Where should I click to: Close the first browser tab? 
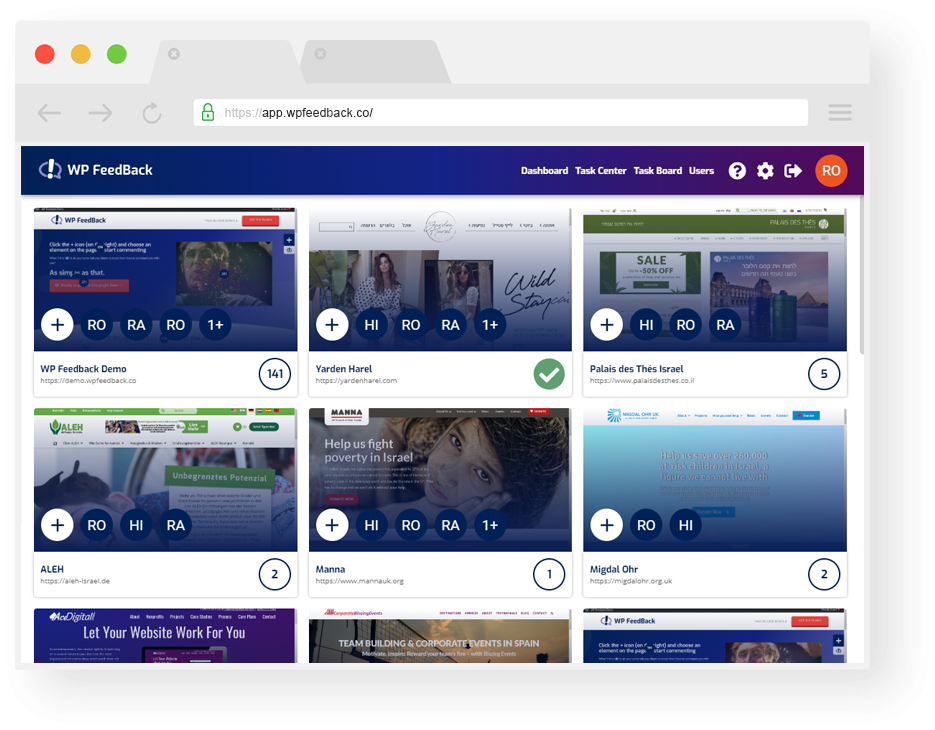(x=174, y=54)
